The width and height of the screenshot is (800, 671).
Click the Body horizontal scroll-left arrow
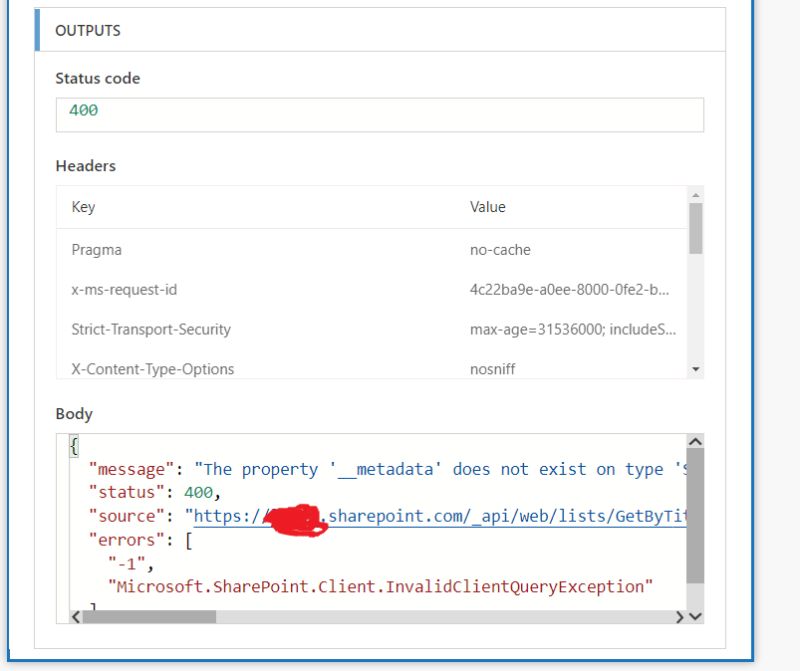coord(76,618)
